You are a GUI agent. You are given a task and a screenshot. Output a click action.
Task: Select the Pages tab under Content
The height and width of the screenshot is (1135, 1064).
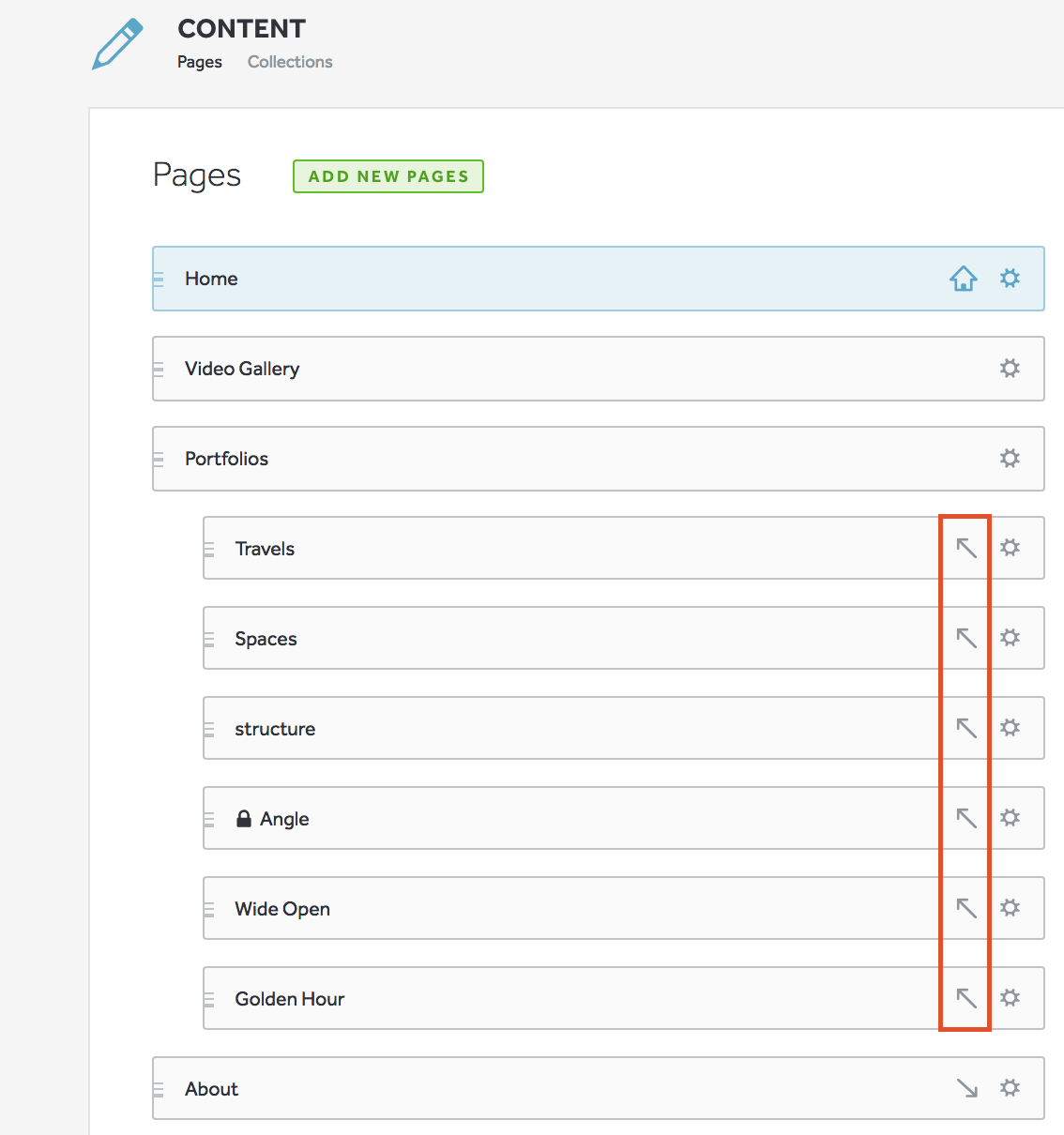click(x=200, y=62)
